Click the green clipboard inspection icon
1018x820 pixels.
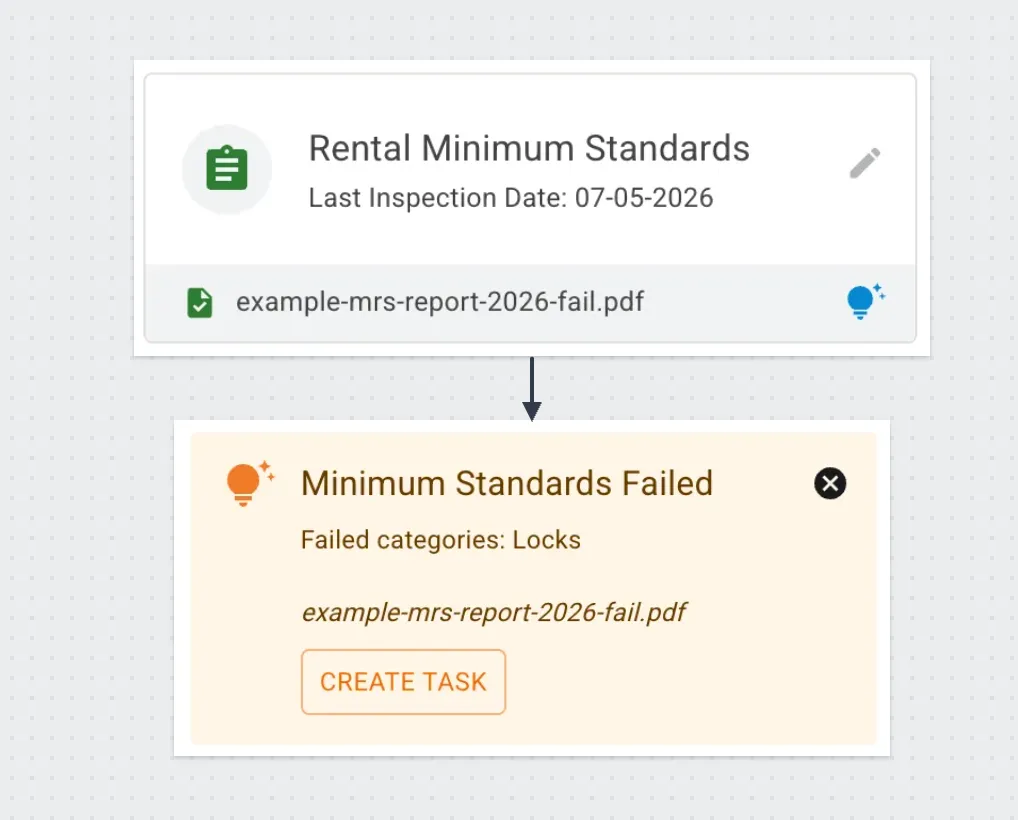tap(227, 169)
